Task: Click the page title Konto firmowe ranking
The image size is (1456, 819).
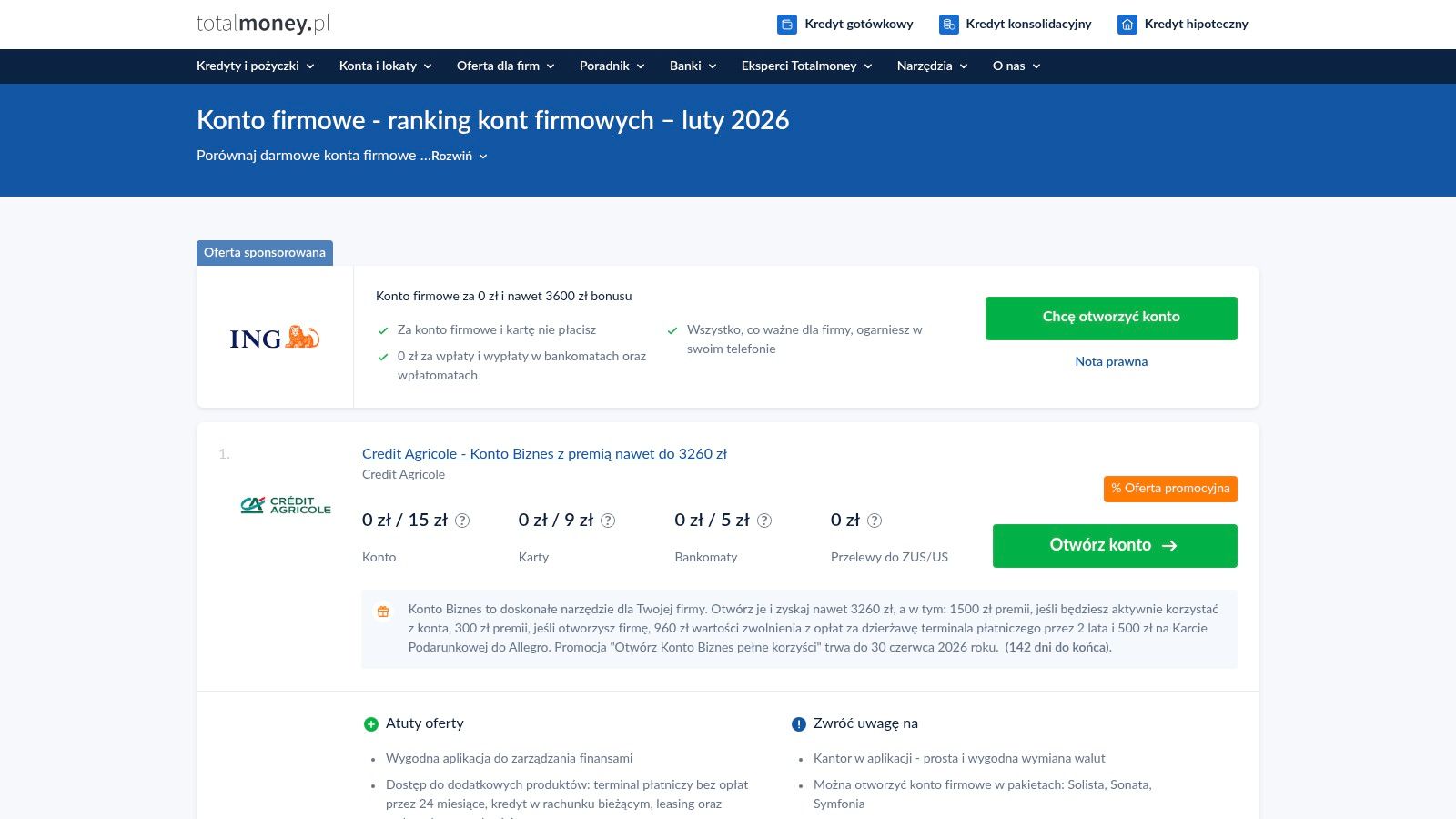Action: click(492, 120)
